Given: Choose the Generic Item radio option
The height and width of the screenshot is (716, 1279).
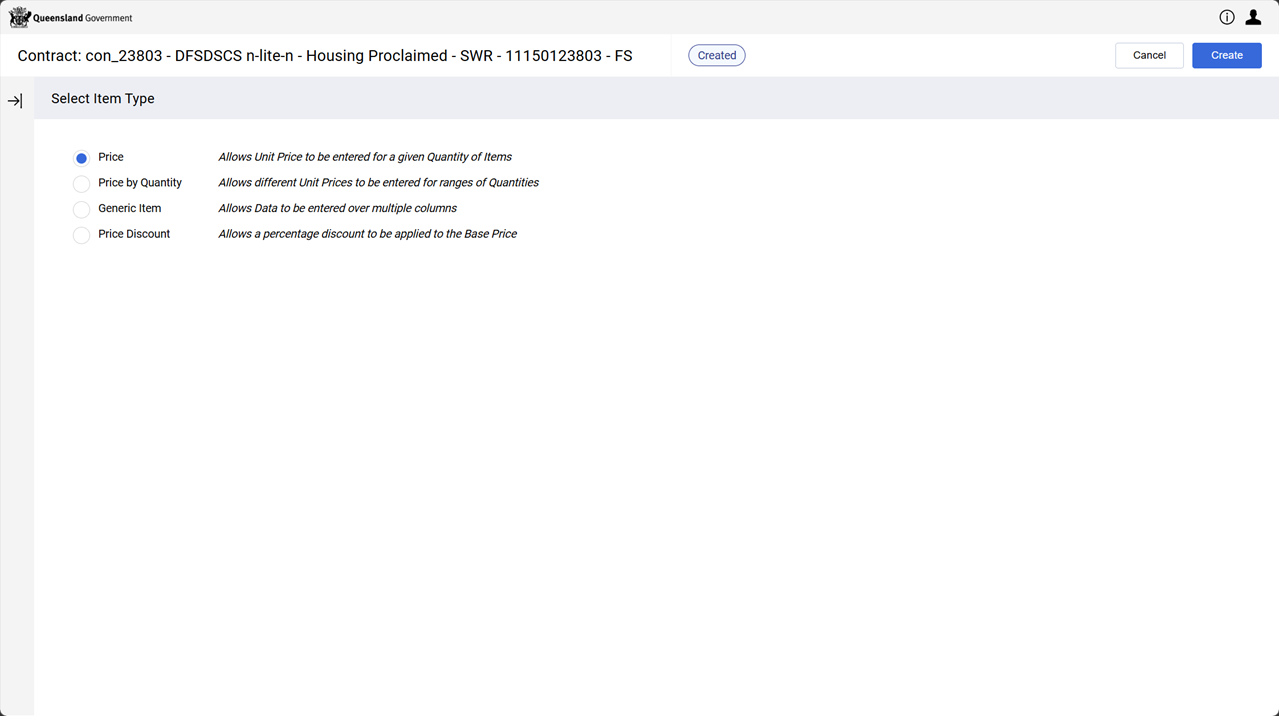Looking at the screenshot, I should [x=82, y=210].
